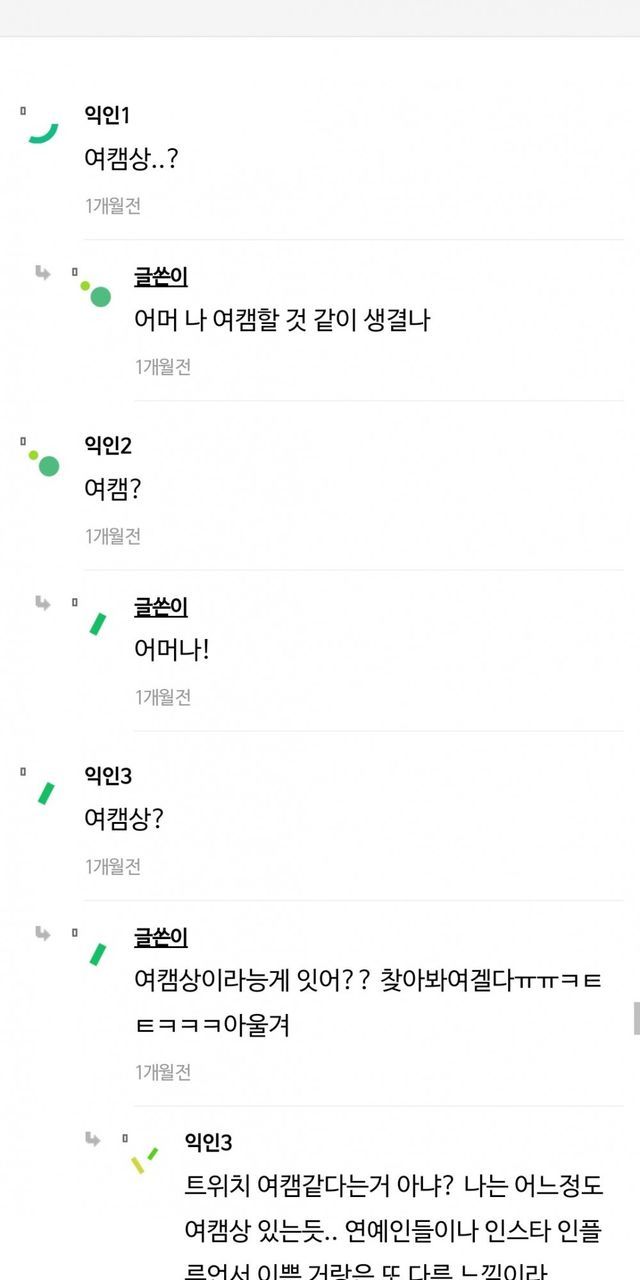Screen dimensions: 640x1280
Task: Click the avatar of the '어머나!' reply author
Action: pos(98,624)
